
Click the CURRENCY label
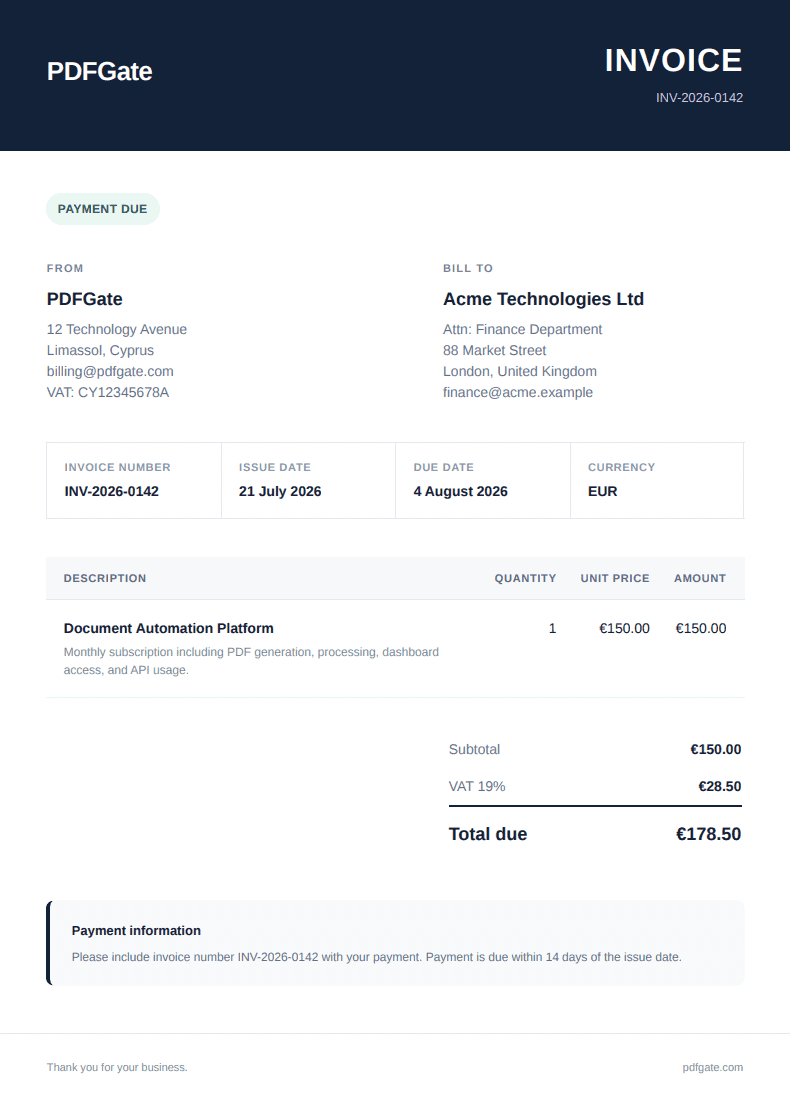pyautogui.click(x=622, y=467)
